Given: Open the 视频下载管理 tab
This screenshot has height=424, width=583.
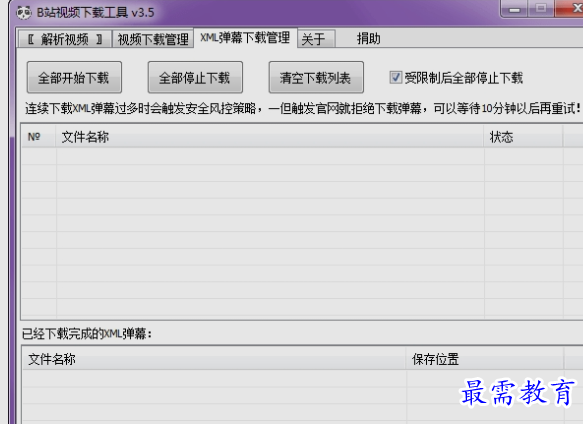Looking at the screenshot, I should [153, 39].
